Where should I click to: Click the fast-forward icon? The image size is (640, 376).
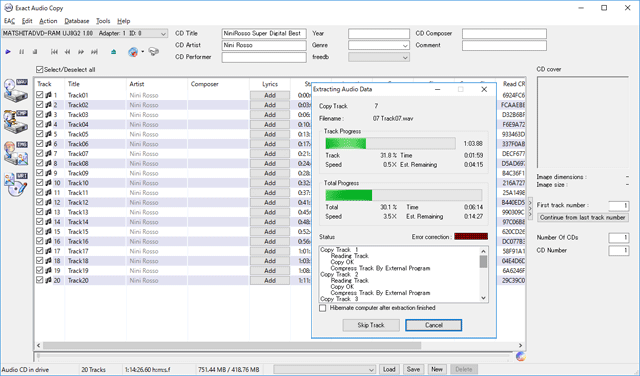pos(81,52)
